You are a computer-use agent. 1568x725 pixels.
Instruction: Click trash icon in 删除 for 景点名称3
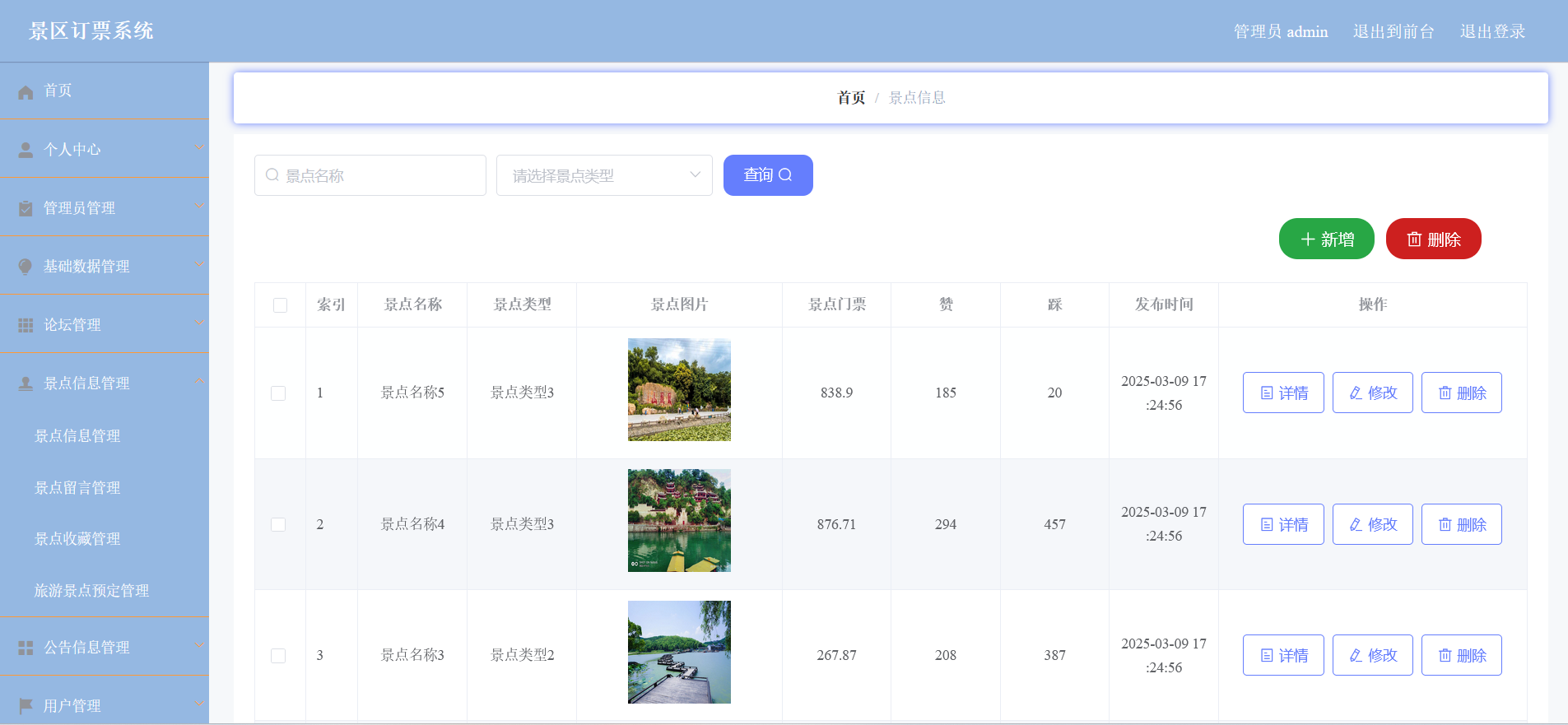point(1445,656)
